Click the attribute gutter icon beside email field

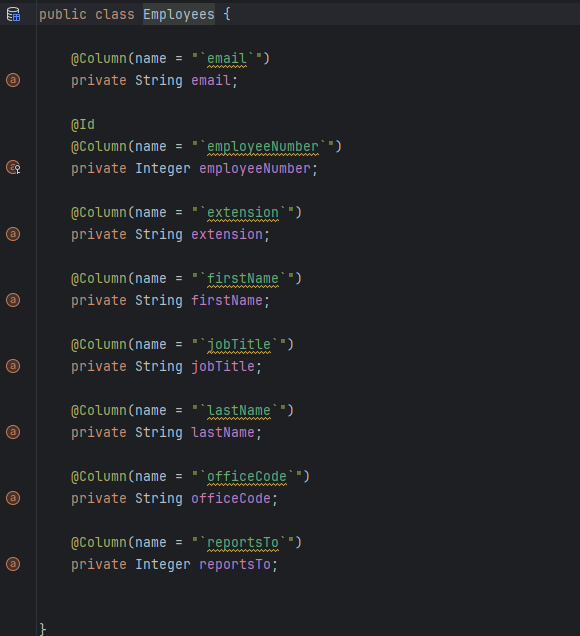[13, 80]
